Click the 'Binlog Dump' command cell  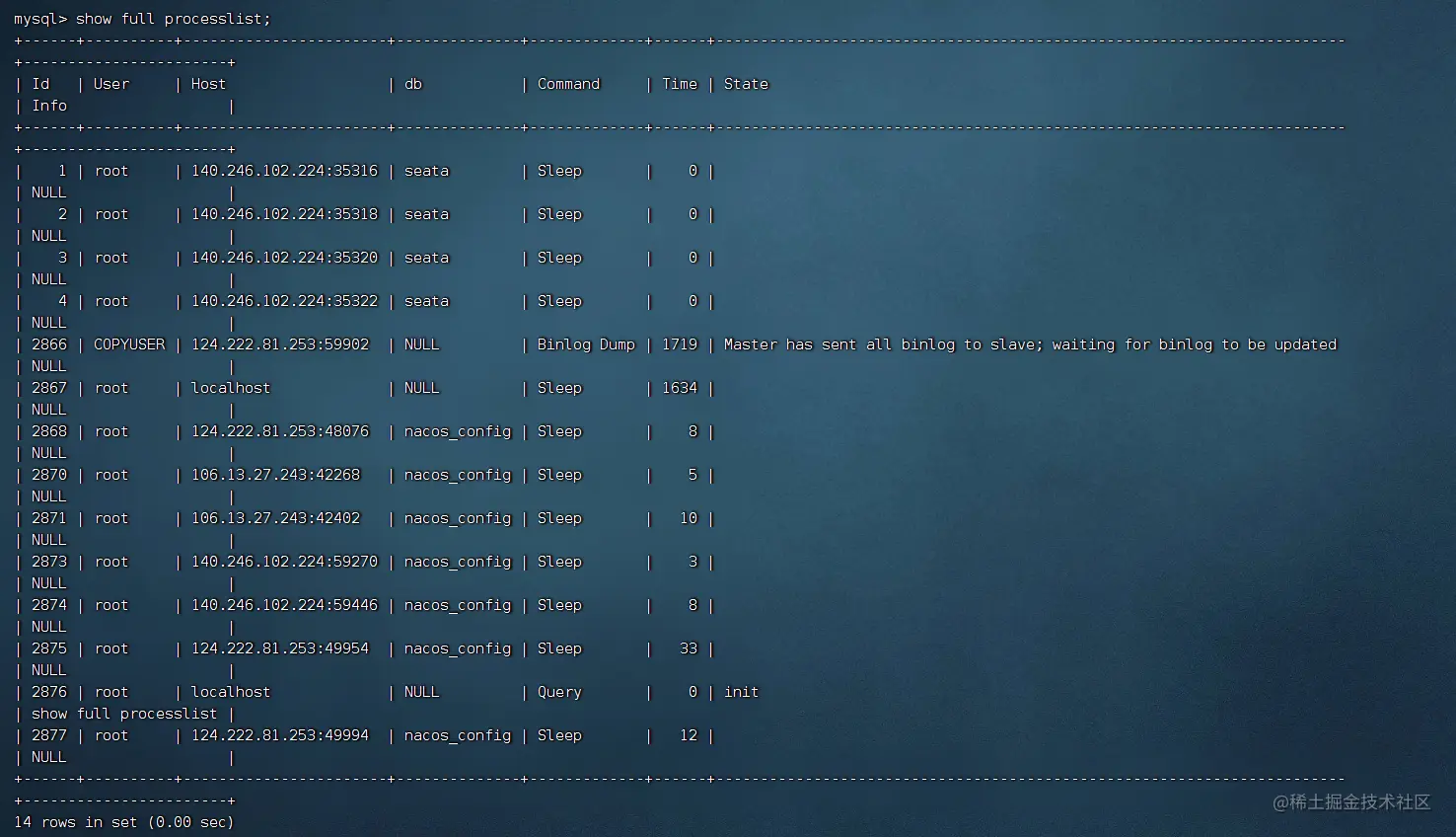click(x=586, y=344)
